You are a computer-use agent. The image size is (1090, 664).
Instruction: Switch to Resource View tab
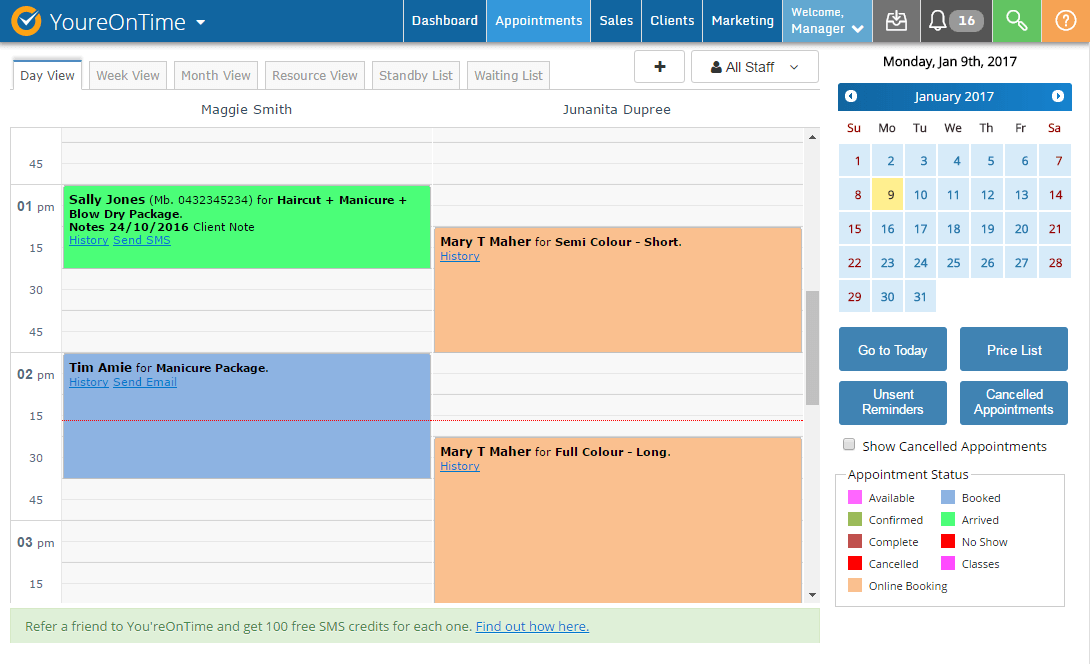click(x=314, y=75)
